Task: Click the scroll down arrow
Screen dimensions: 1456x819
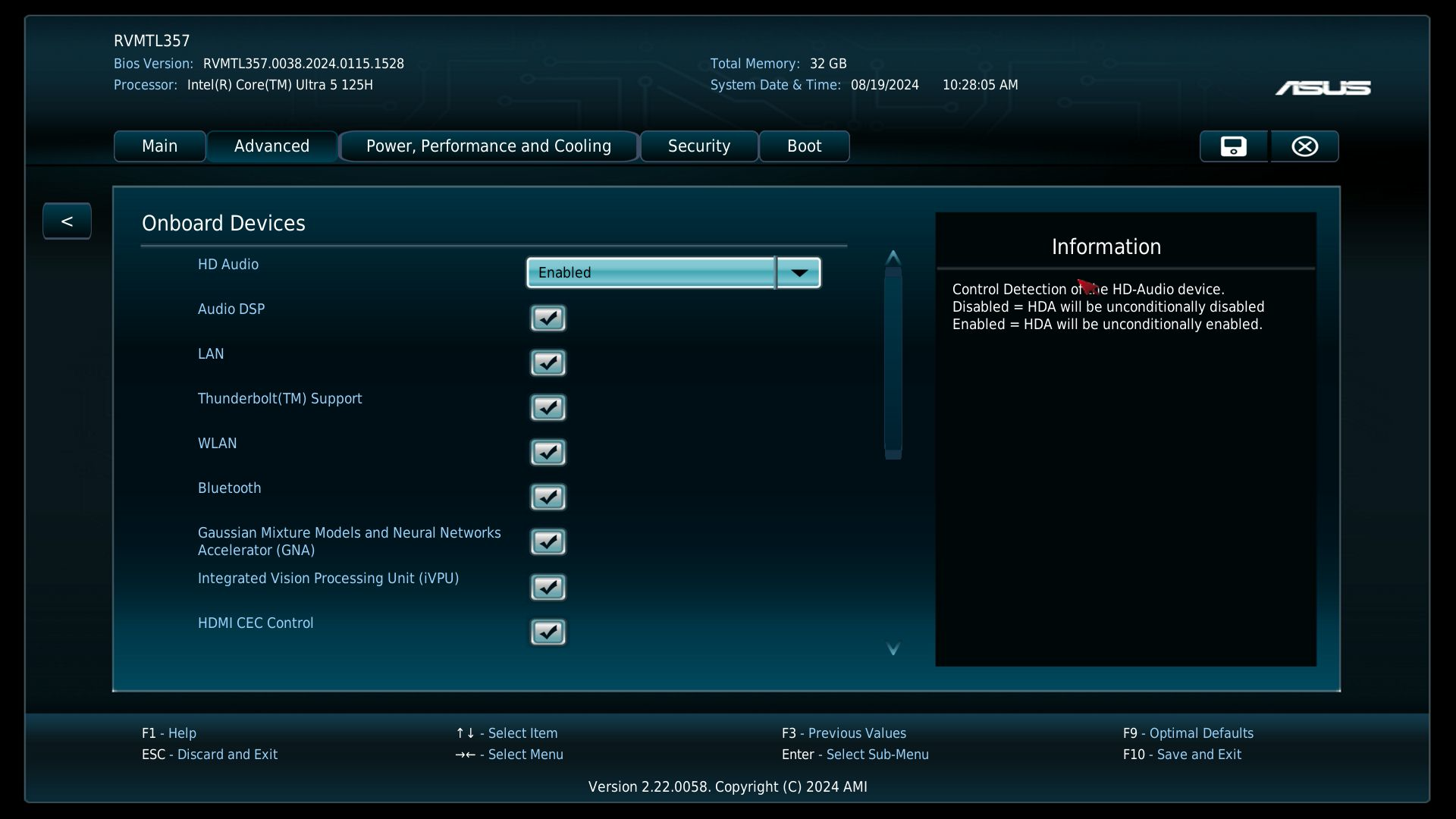Action: 893,649
